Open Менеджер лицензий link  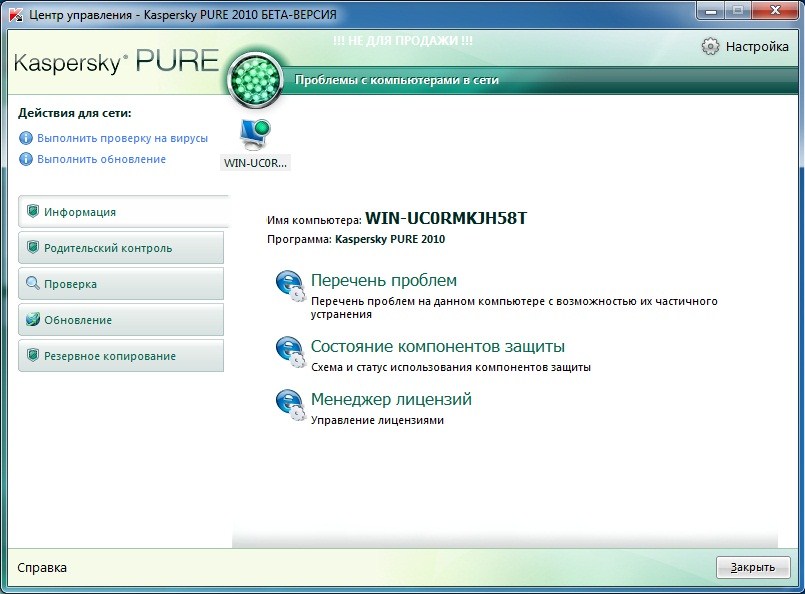click(x=391, y=399)
